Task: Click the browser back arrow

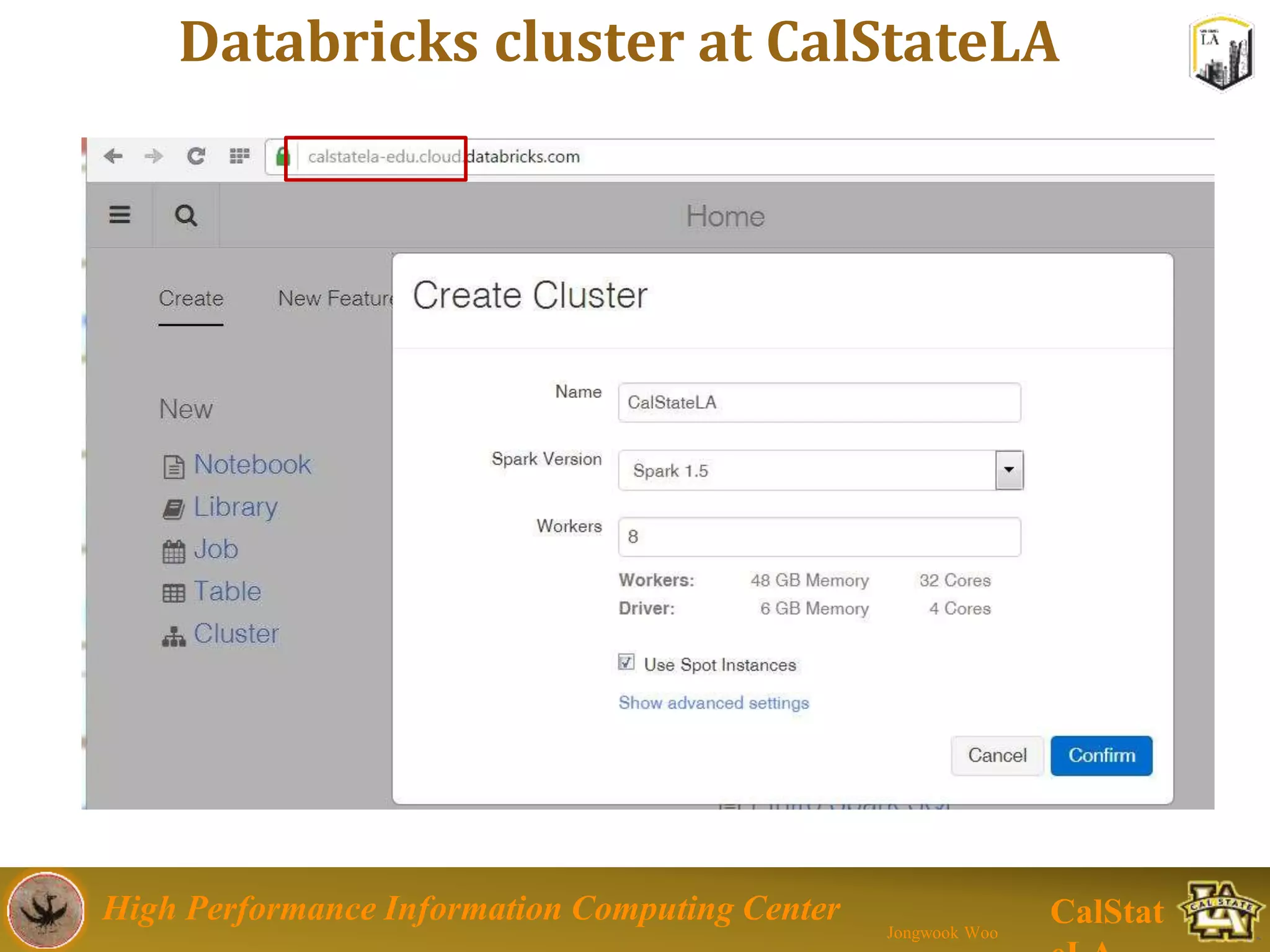Action: (113, 156)
